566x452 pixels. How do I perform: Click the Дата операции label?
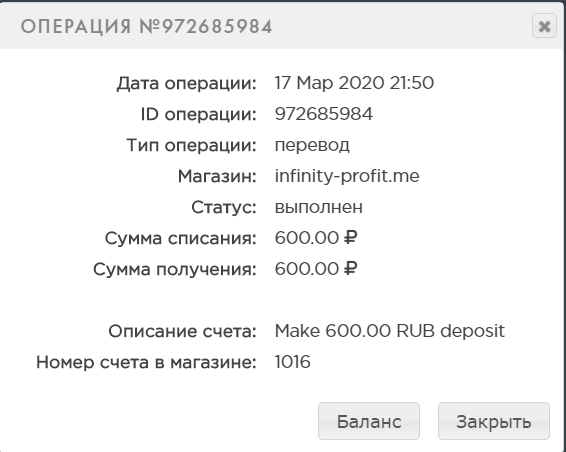(186, 84)
